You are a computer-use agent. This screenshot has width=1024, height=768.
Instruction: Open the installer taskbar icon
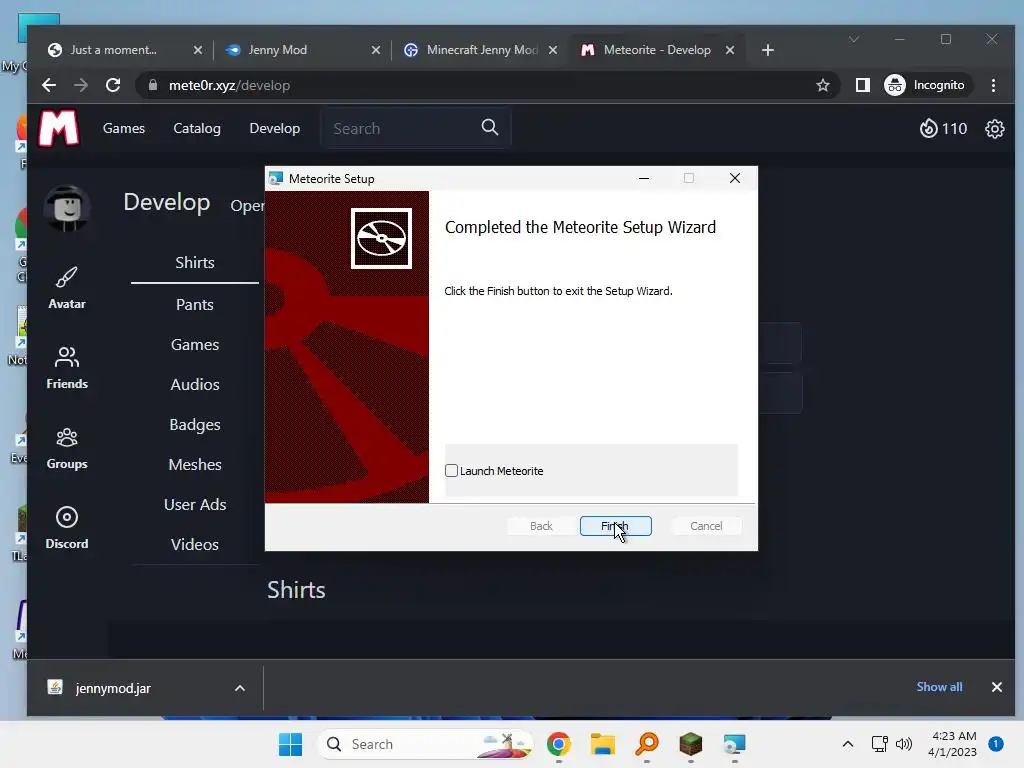pos(735,744)
